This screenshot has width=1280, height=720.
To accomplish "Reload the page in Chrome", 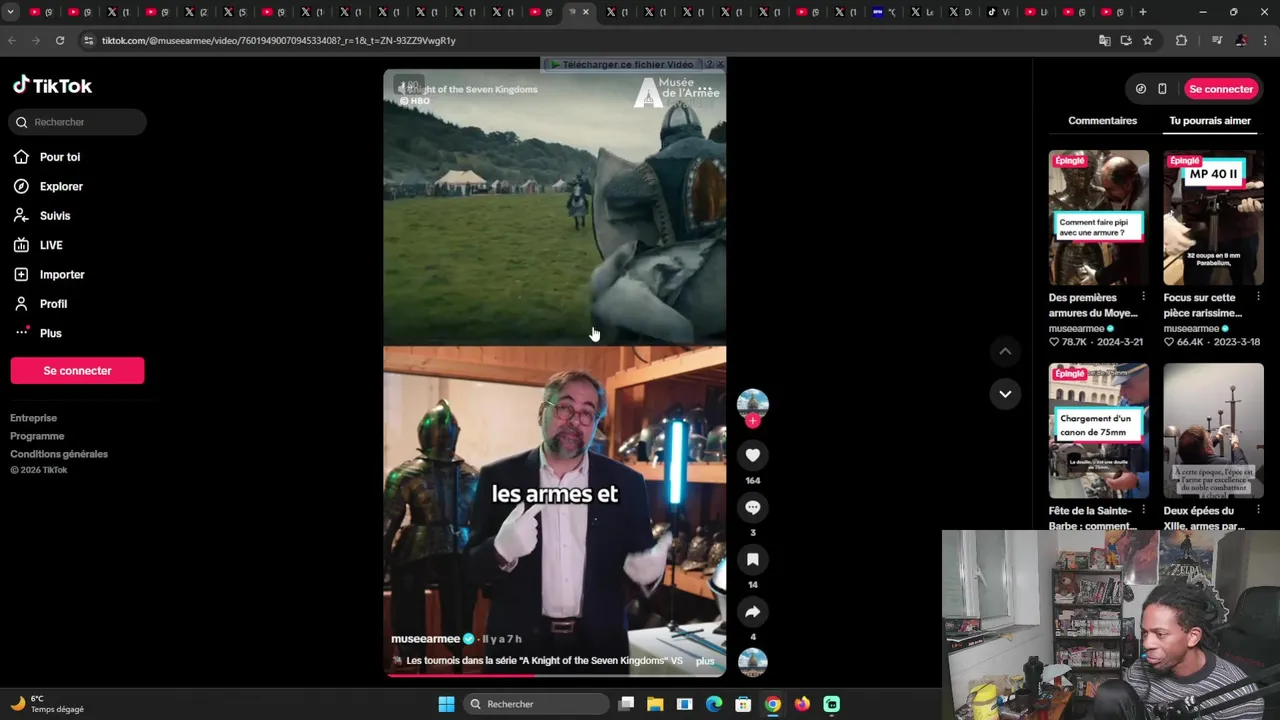I will pyautogui.click(x=60, y=40).
